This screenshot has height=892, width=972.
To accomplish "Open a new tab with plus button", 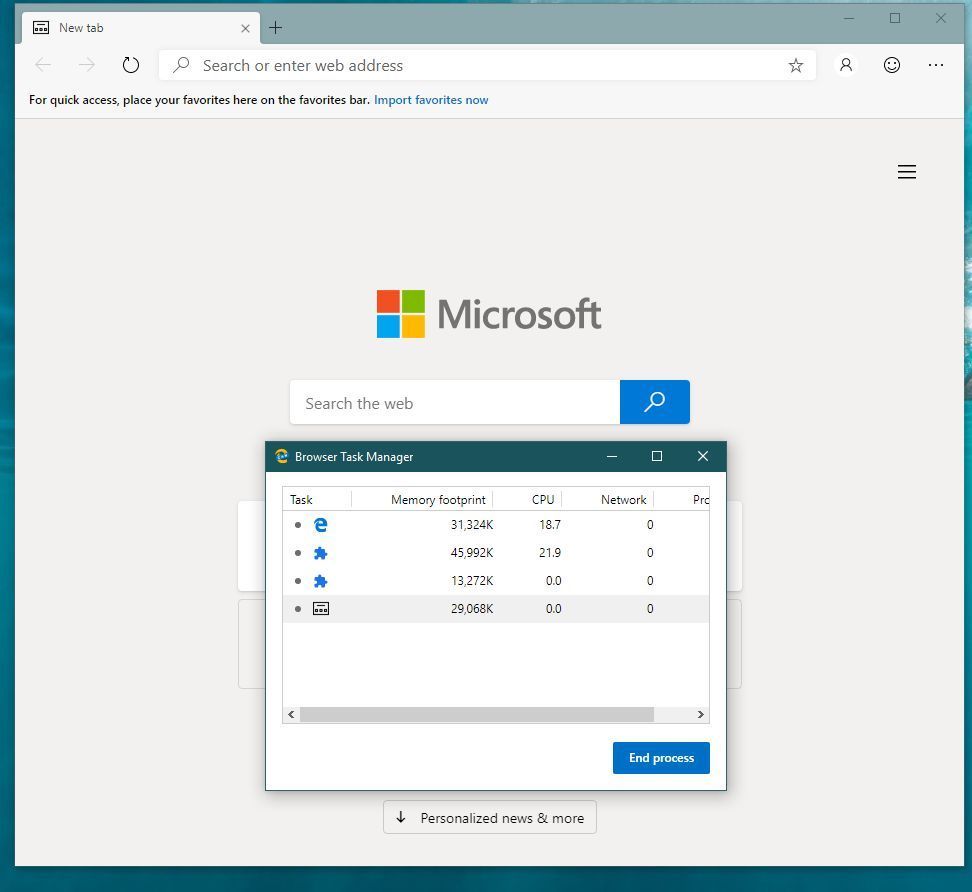I will pos(275,28).
